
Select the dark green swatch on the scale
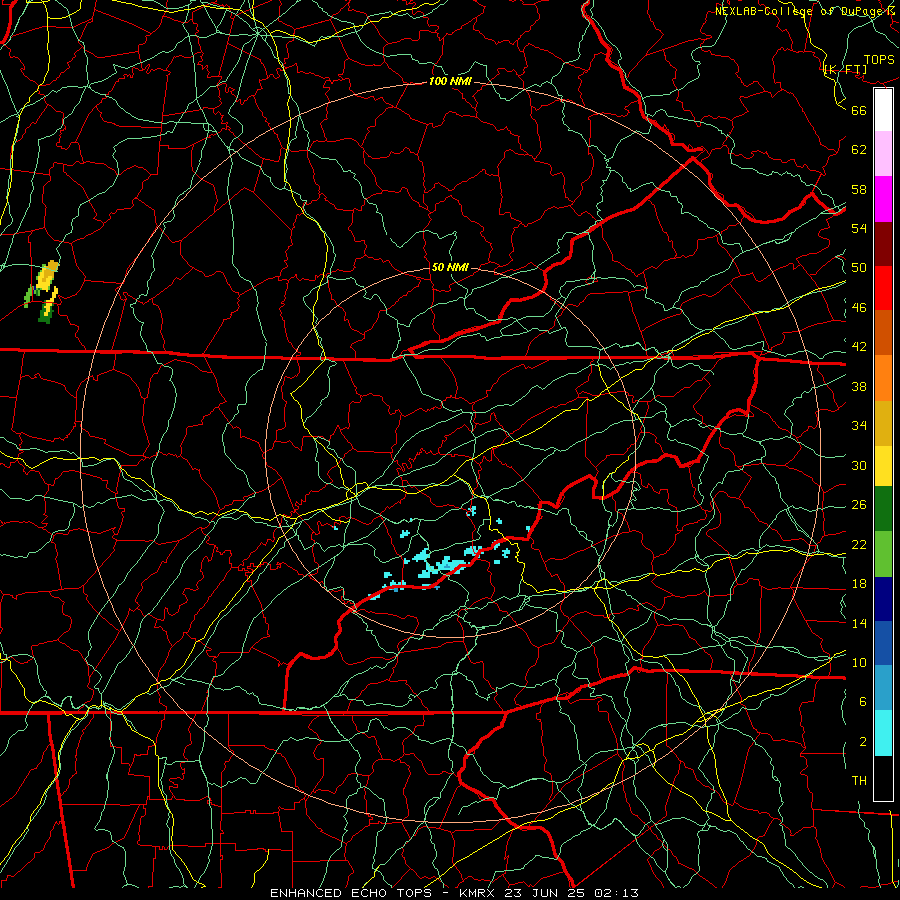pos(883,509)
